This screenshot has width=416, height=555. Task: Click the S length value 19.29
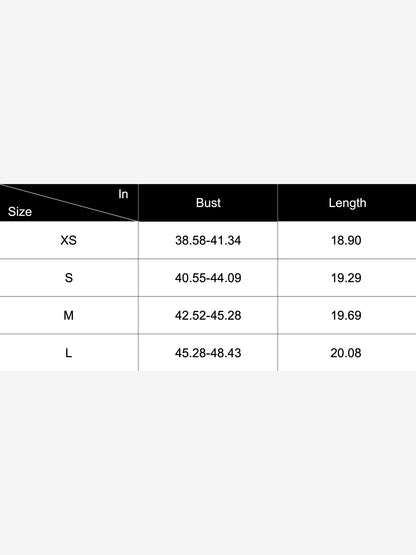point(346,278)
